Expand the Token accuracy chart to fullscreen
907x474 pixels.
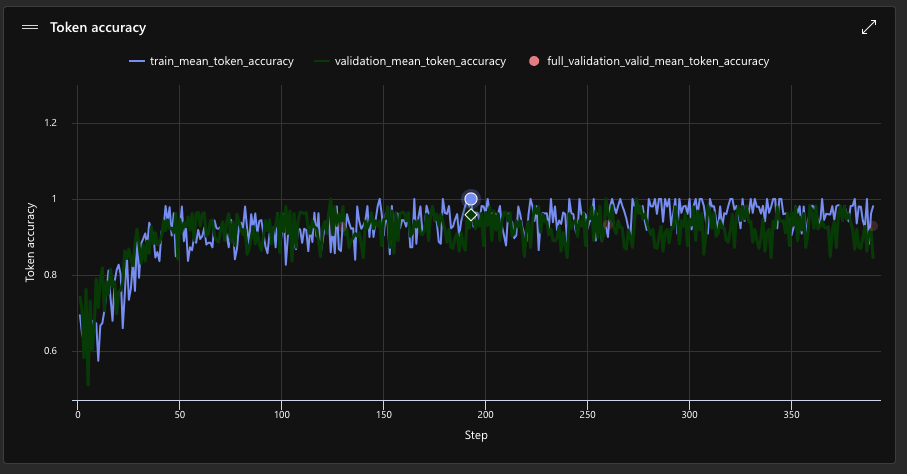click(x=869, y=27)
